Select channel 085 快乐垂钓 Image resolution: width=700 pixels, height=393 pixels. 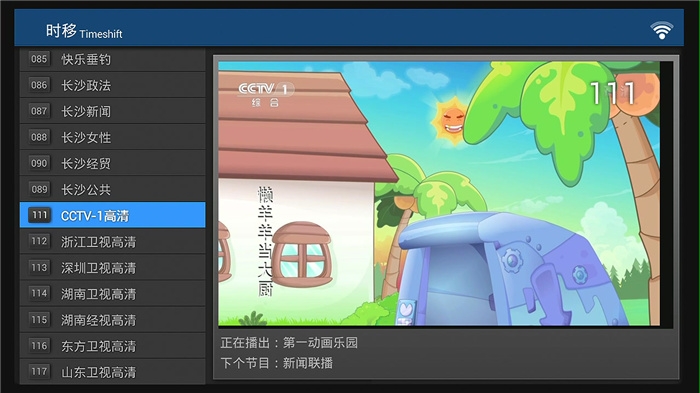click(112, 59)
